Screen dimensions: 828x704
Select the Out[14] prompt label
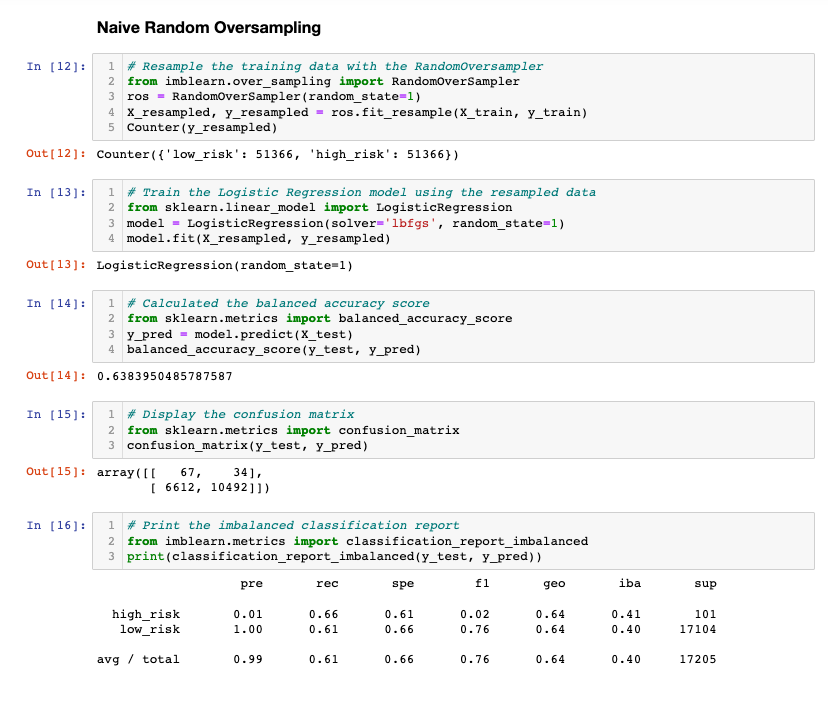pyautogui.click(x=56, y=376)
